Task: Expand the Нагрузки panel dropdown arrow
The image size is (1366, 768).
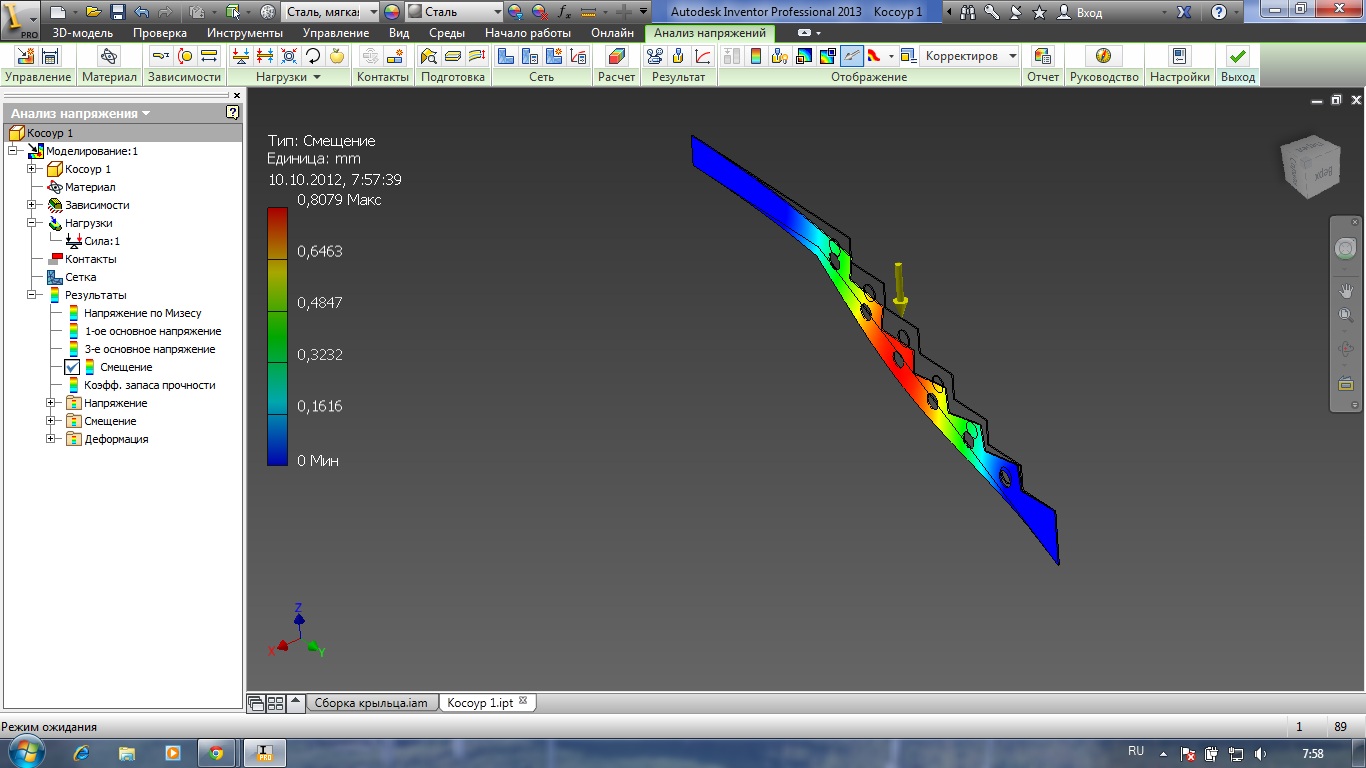Action: point(317,77)
